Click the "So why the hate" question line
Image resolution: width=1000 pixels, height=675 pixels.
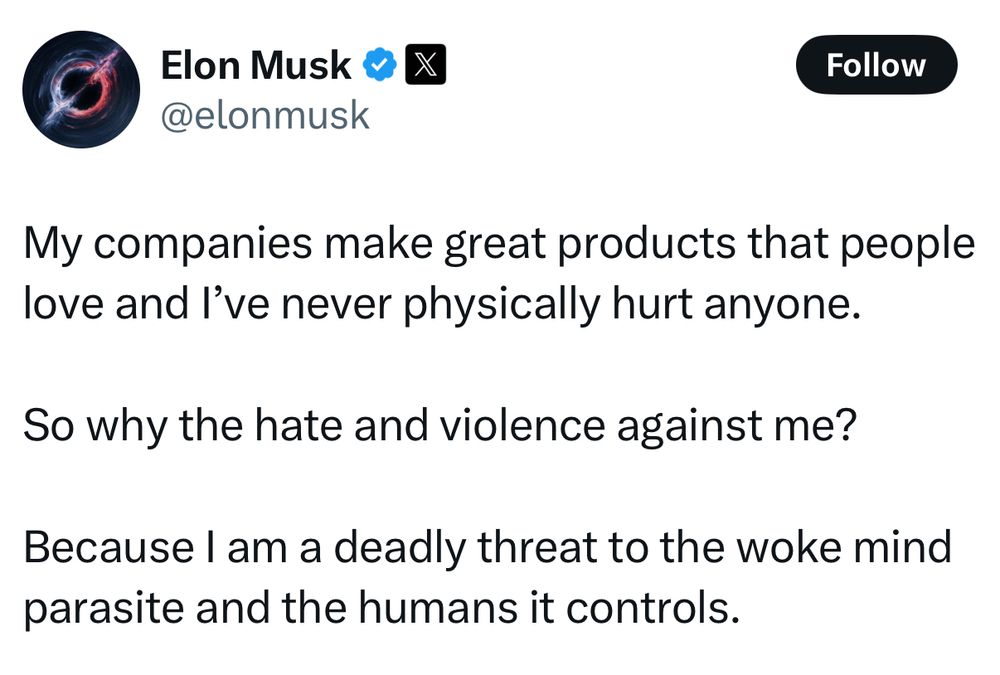click(x=437, y=426)
